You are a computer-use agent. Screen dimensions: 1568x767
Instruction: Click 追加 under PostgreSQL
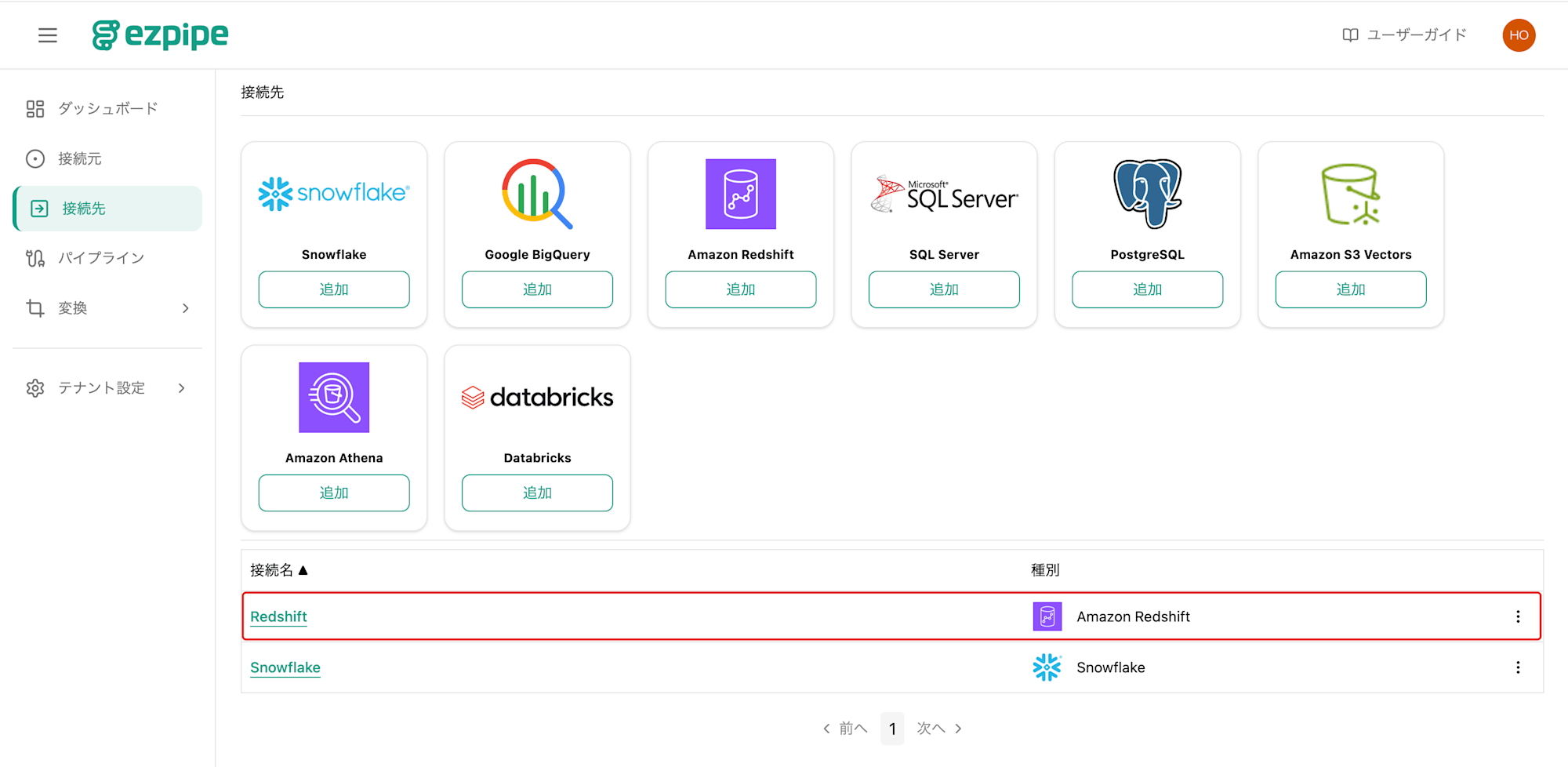1148,289
